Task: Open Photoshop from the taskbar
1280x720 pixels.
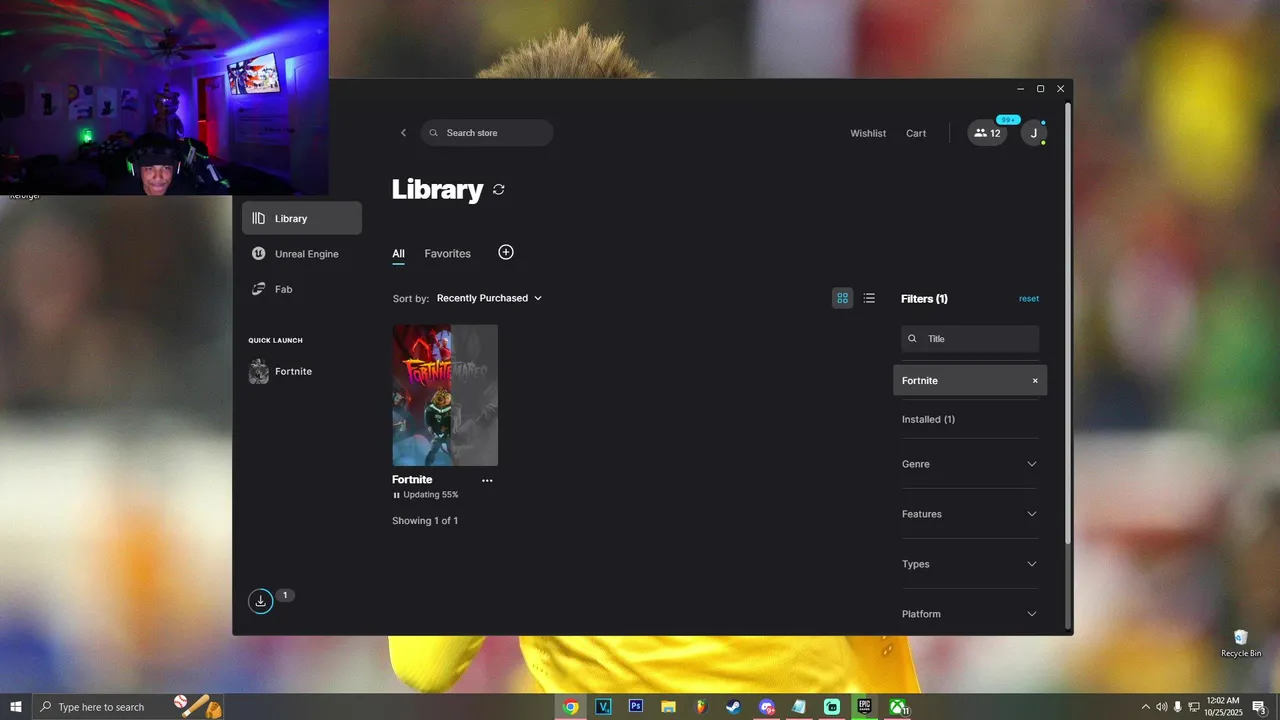Action: [x=635, y=707]
